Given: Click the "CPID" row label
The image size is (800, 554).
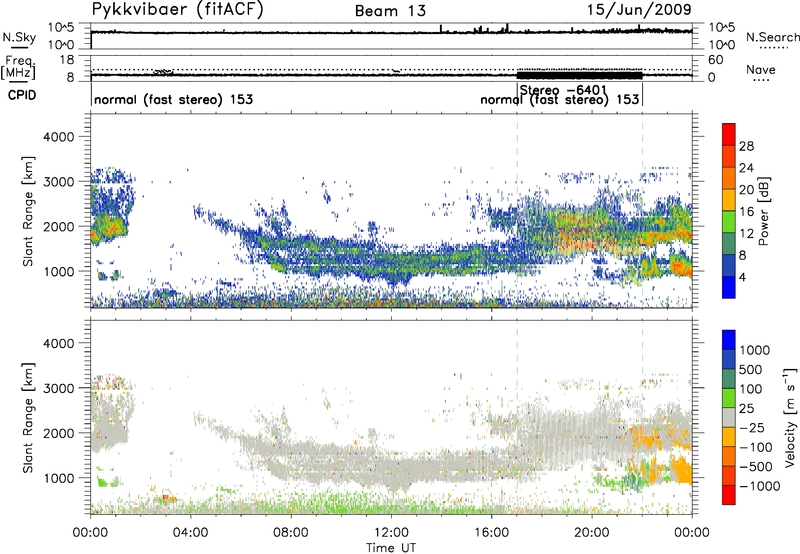Looking at the screenshot, I should pyautogui.click(x=22, y=95).
